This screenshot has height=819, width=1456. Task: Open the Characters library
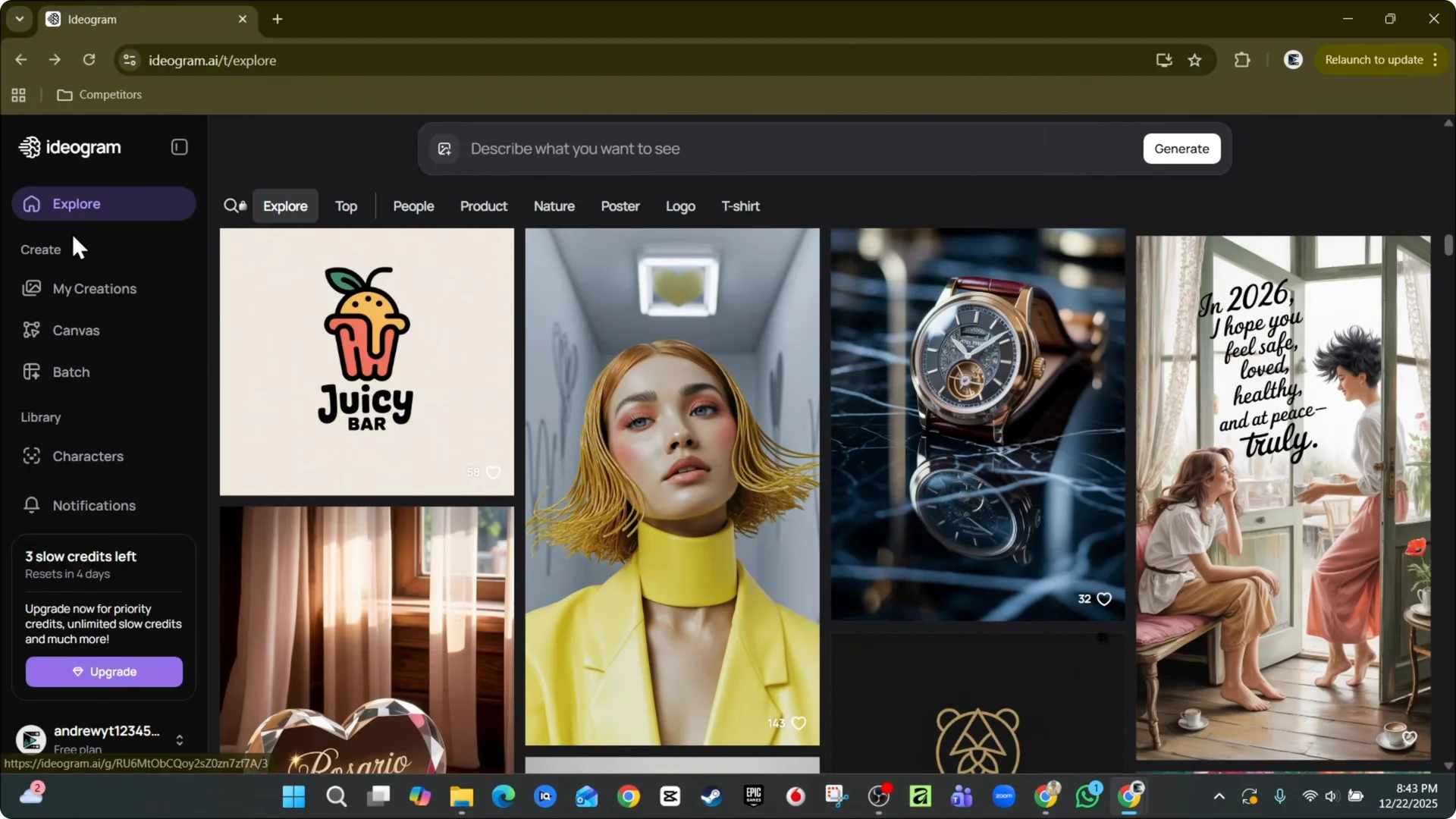tap(88, 456)
